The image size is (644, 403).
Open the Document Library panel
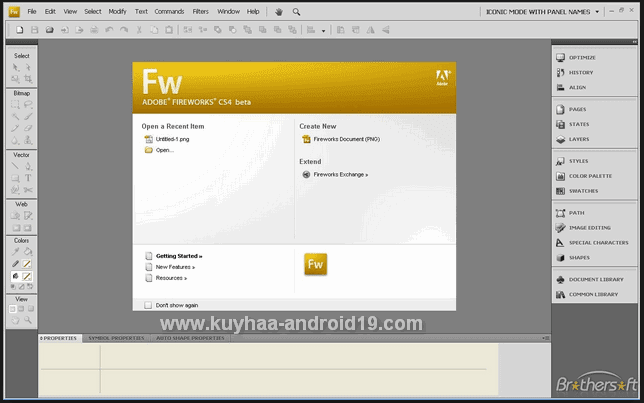point(596,279)
